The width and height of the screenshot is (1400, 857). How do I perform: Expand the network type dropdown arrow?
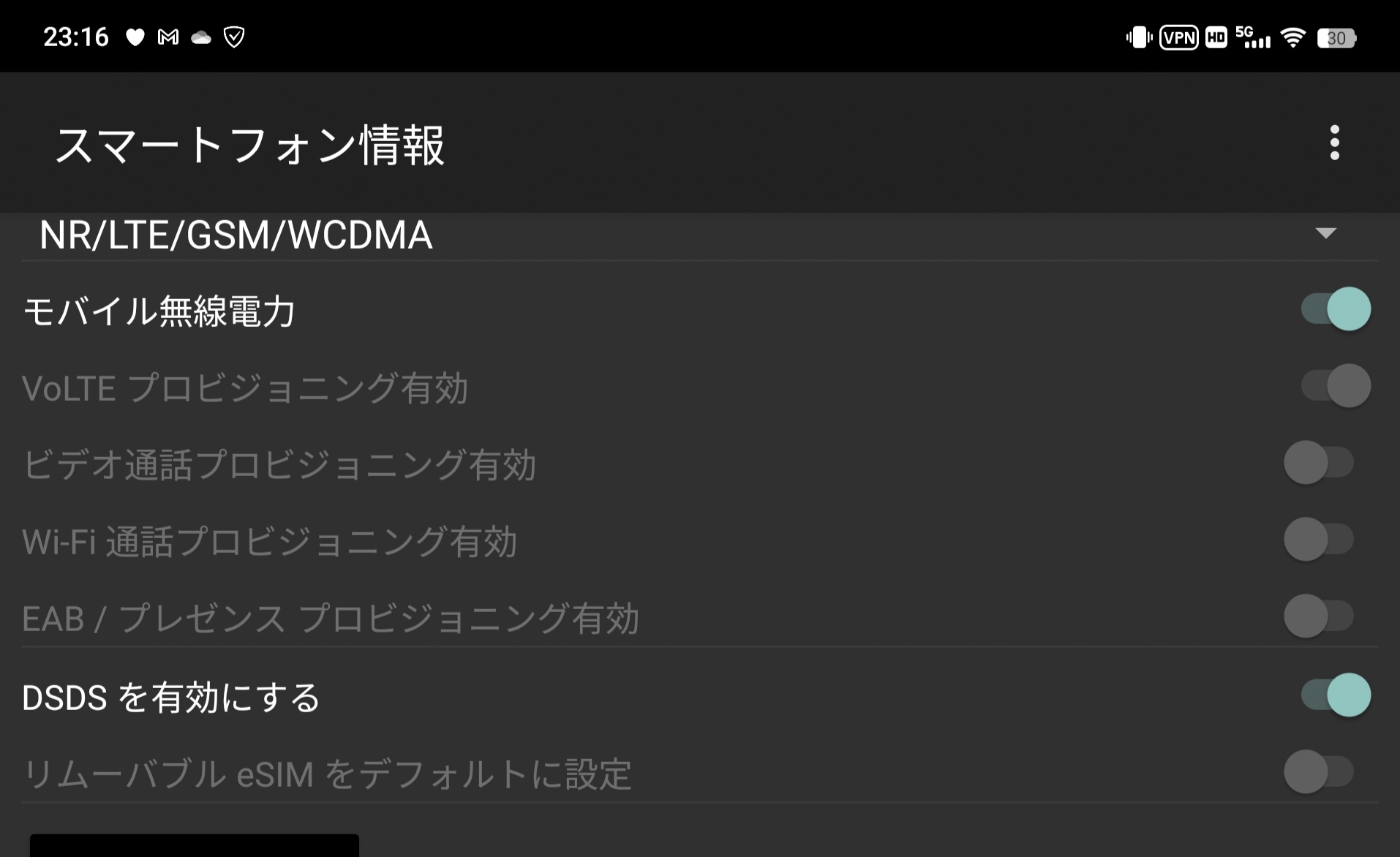pos(1325,233)
